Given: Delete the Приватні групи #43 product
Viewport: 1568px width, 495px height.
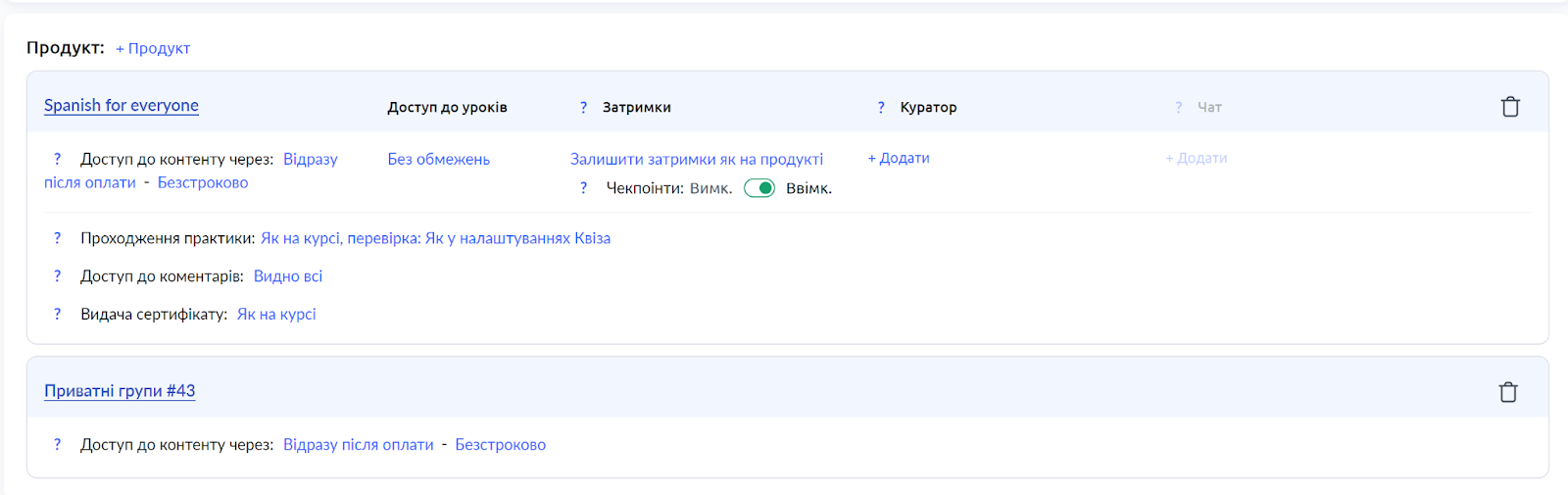Looking at the screenshot, I should 1508,392.
